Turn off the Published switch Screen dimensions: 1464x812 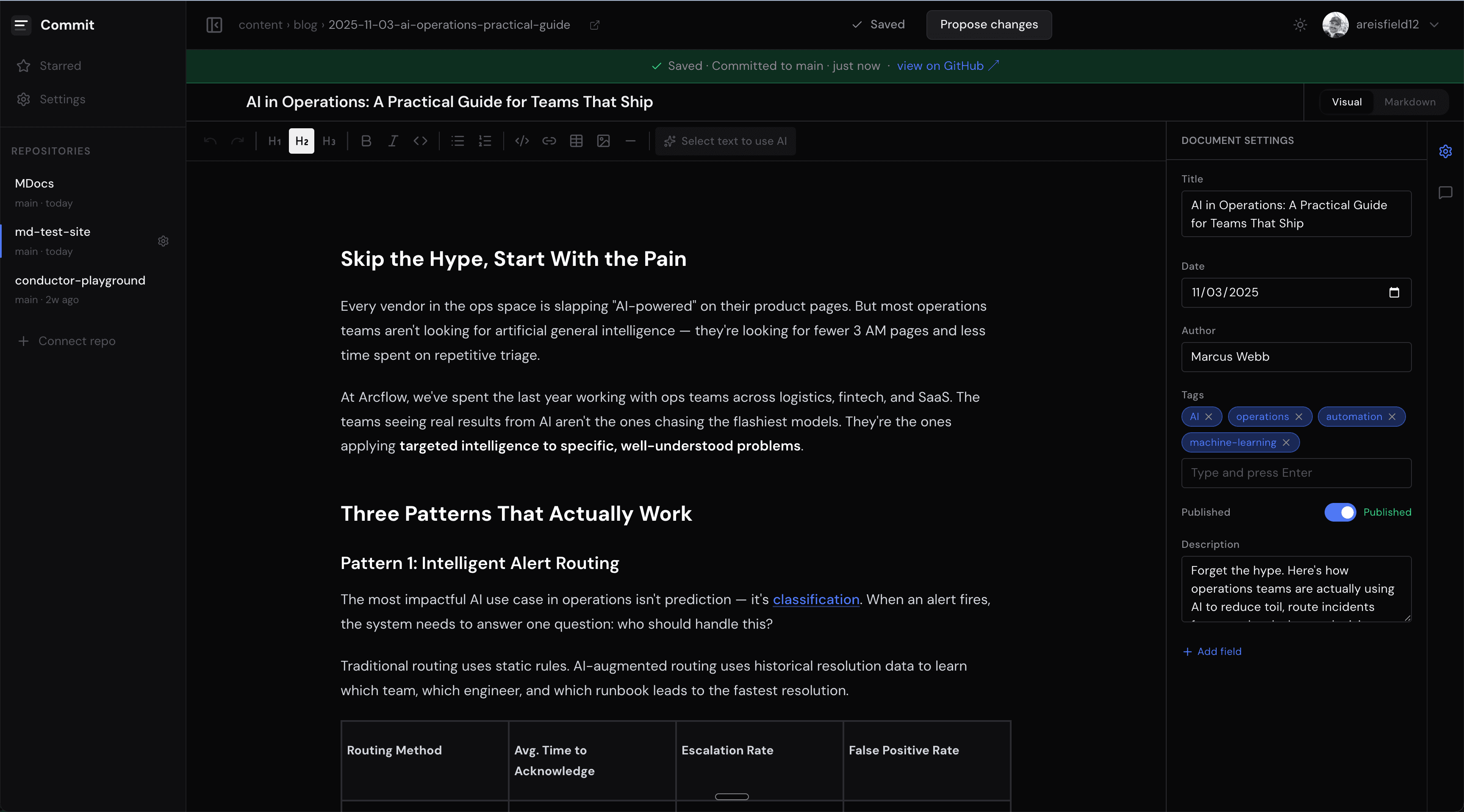tap(1339, 512)
